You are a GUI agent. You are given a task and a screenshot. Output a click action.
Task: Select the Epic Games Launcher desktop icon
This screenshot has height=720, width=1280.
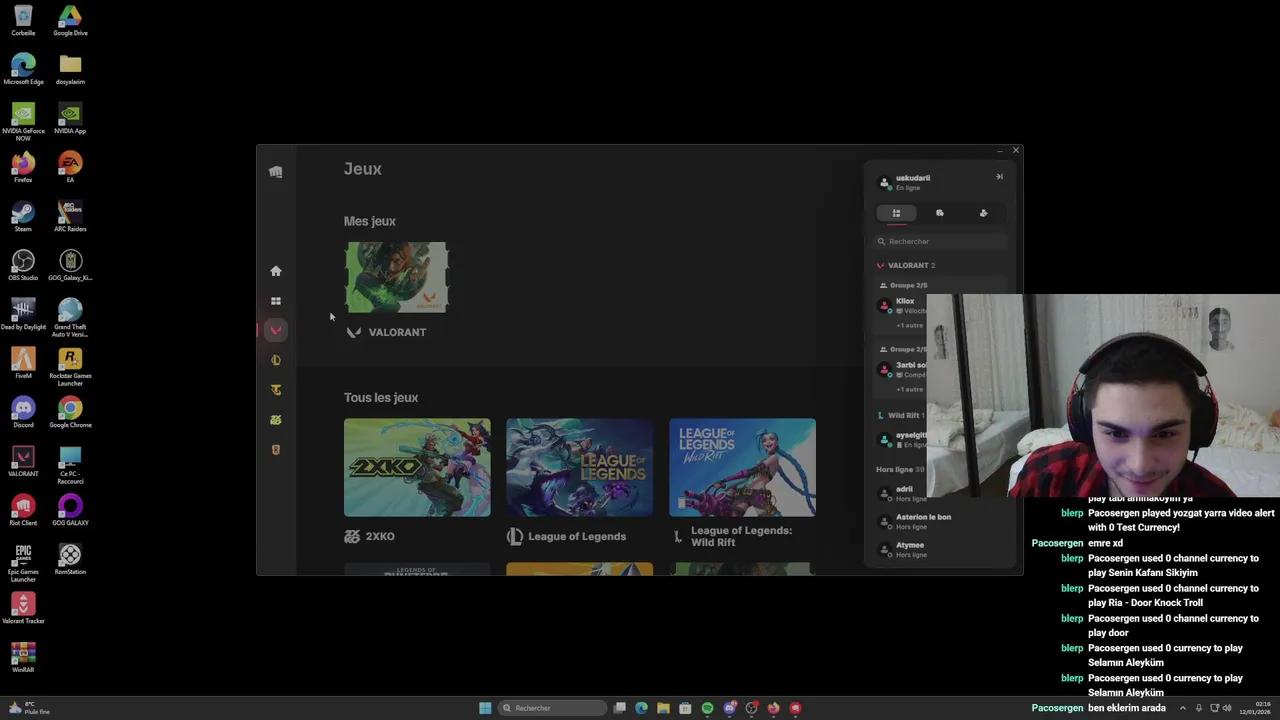click(x=23, y=563)
